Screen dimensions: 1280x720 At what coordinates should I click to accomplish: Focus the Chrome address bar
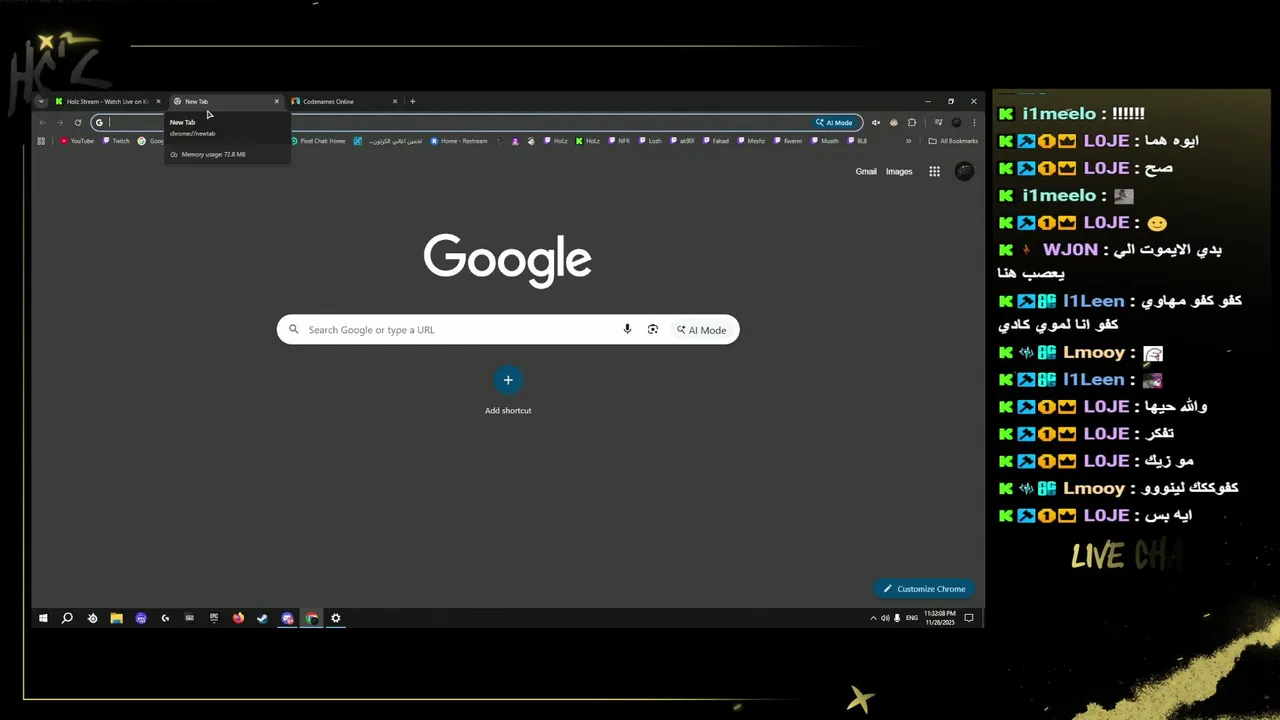(476, 123)
